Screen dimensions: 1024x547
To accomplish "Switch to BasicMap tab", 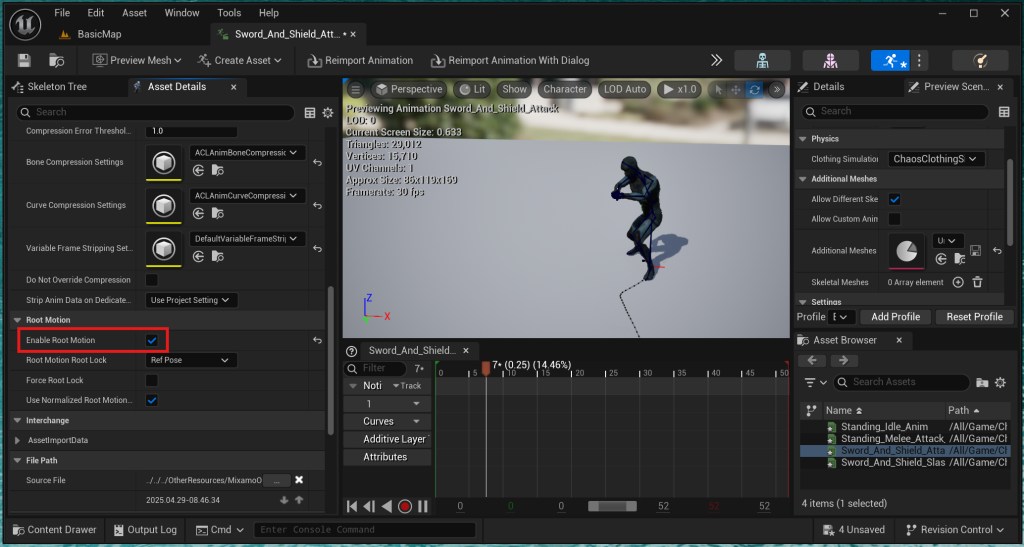I will coord(91,34).
